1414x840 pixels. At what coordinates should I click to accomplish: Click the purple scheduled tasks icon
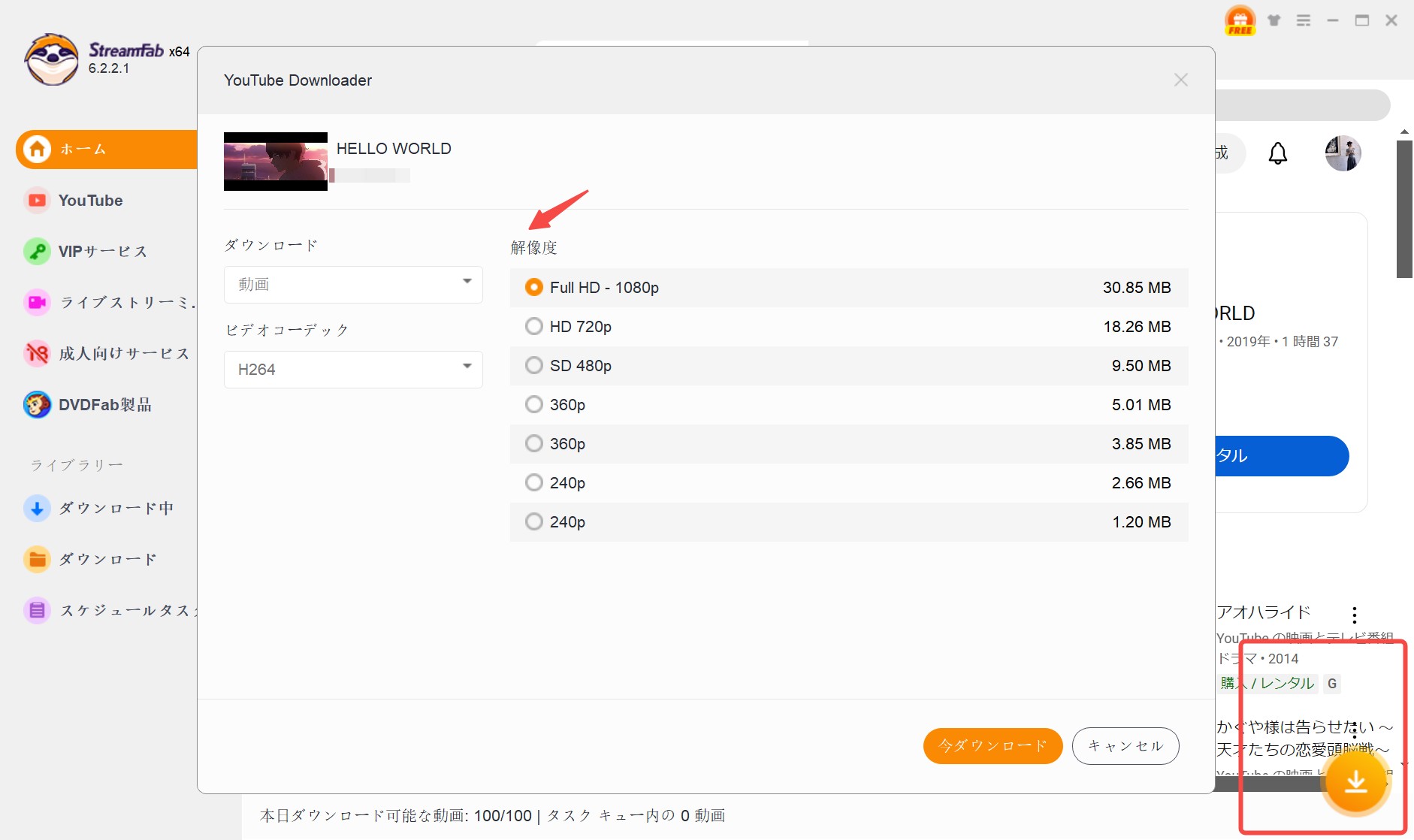(37, 610)
